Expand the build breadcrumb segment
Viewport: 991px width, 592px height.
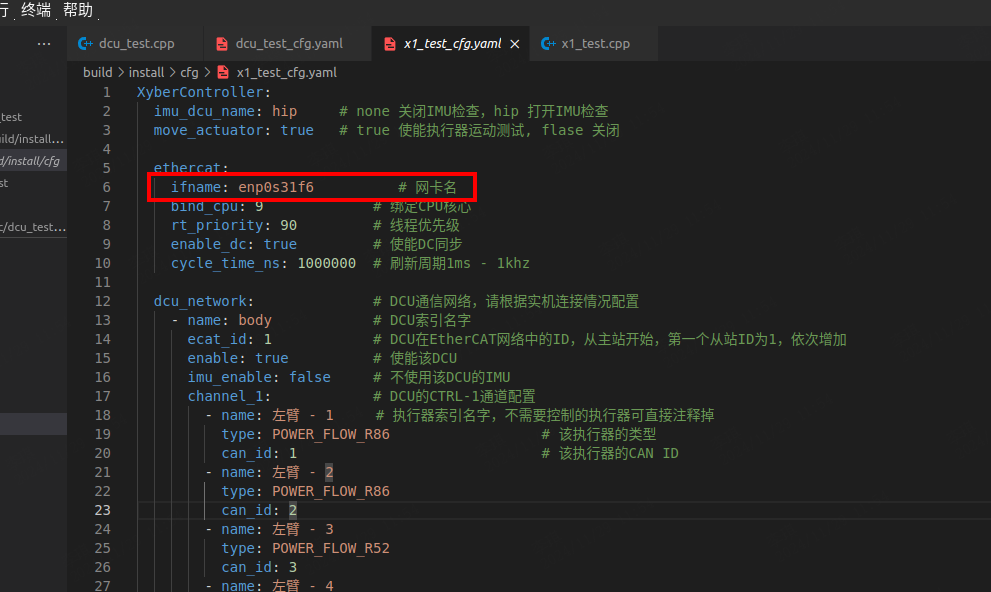coord(97,72)
